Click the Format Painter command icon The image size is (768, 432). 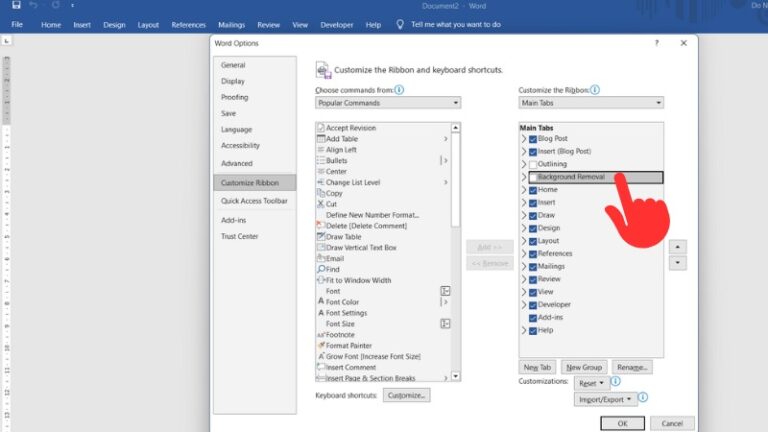coord(321,346)
